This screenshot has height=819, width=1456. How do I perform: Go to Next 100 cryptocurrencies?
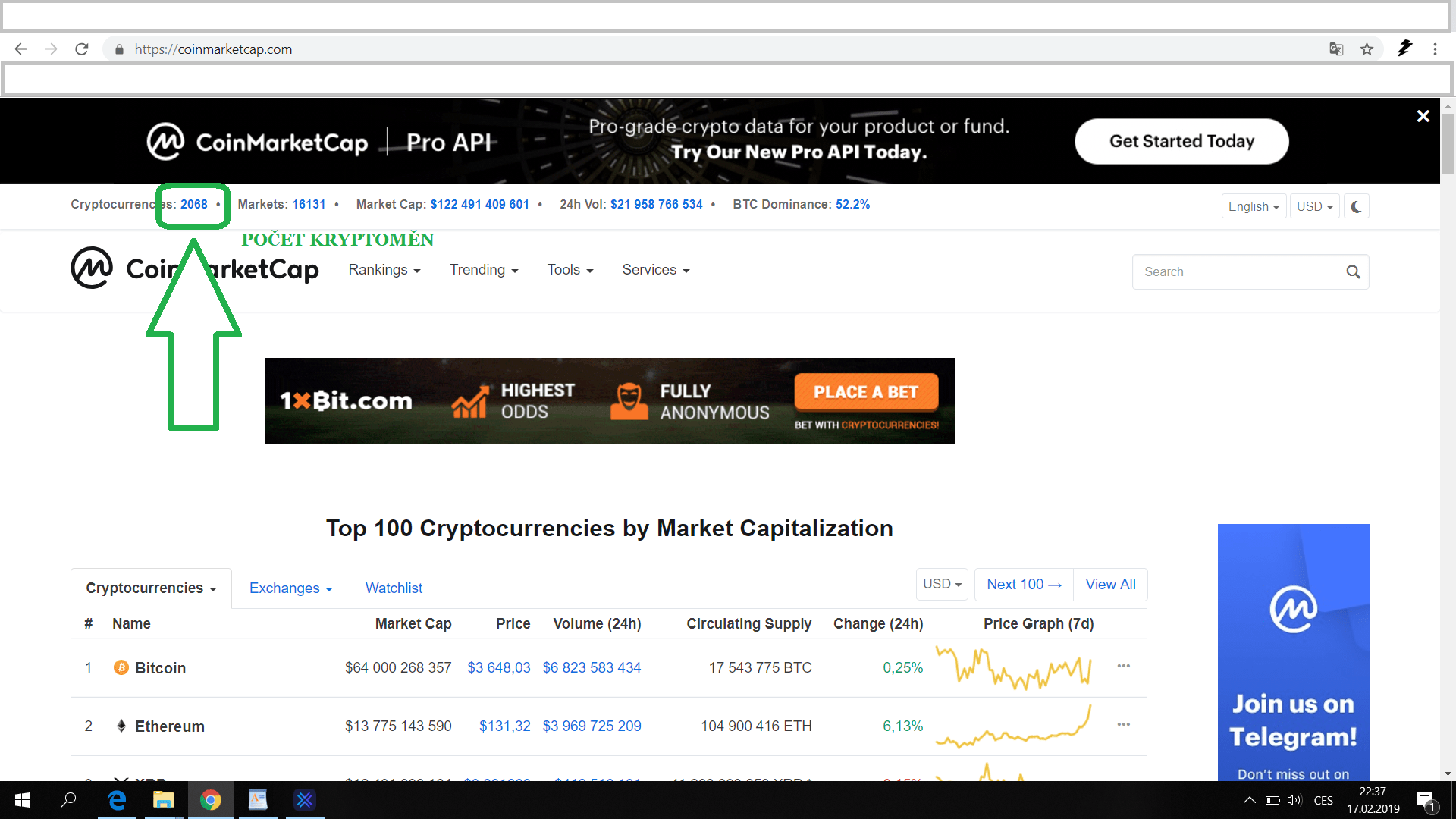pos(1024,584)
